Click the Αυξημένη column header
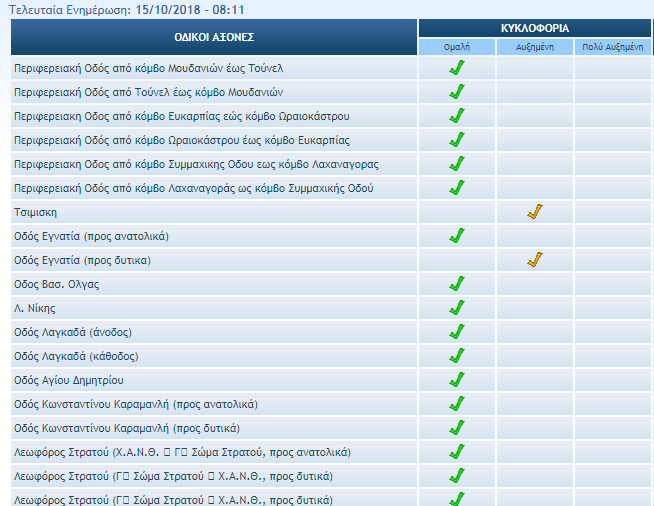The image size is (654, 506). (x=534, y=47)
